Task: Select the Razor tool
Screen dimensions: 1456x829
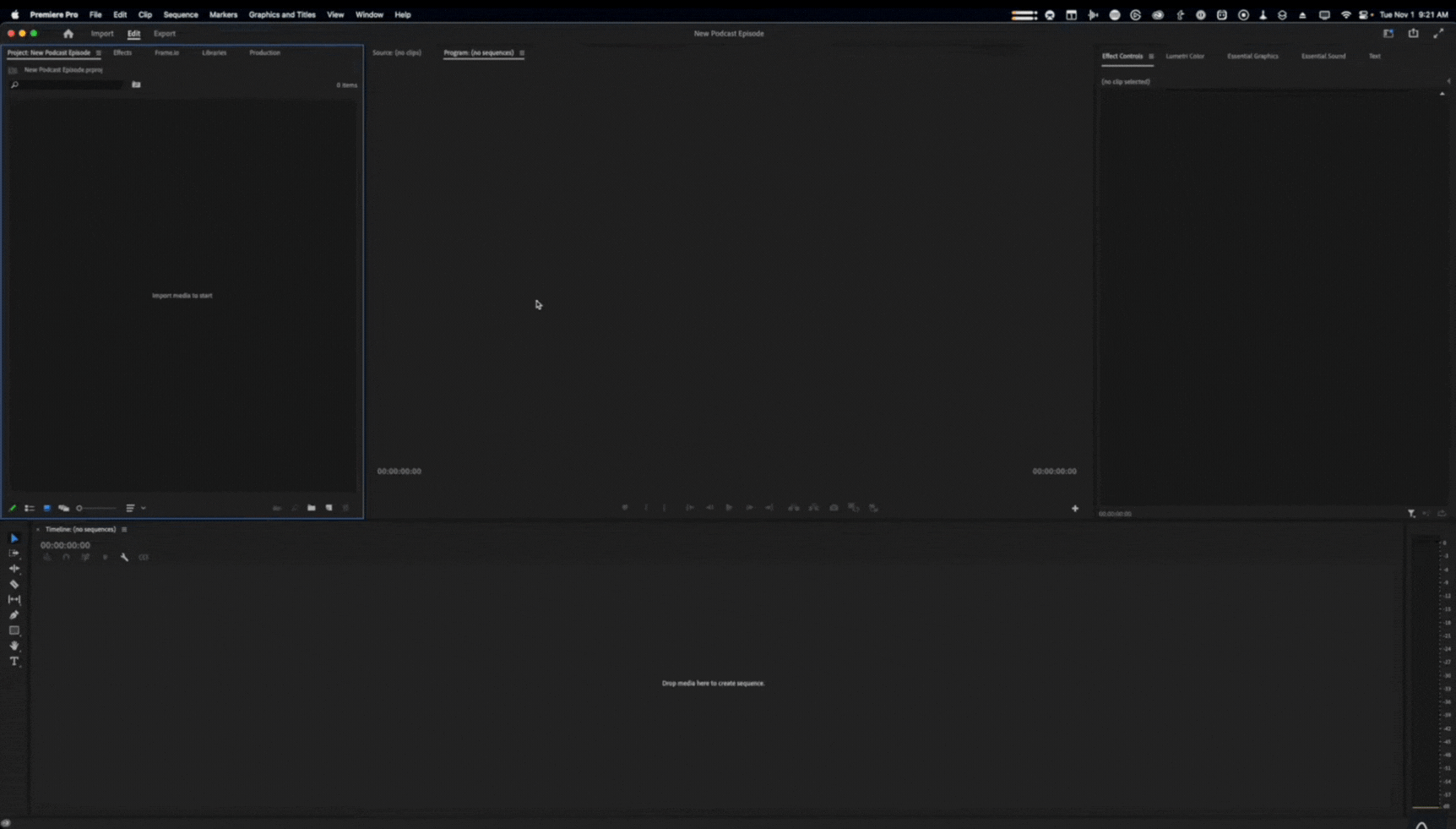Action: coord(14,584)
